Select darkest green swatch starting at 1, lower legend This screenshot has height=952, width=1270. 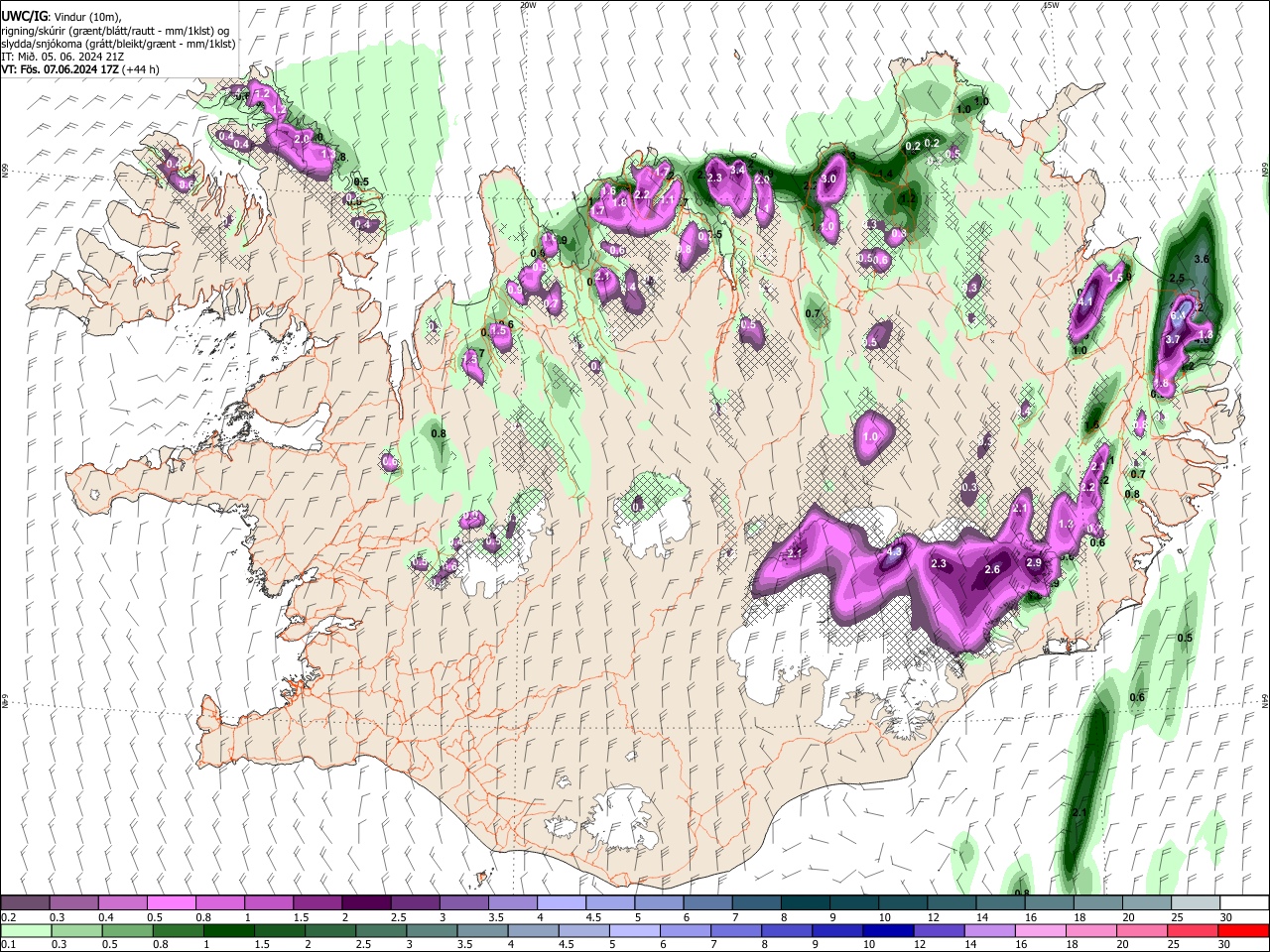(x=228, y=930)
